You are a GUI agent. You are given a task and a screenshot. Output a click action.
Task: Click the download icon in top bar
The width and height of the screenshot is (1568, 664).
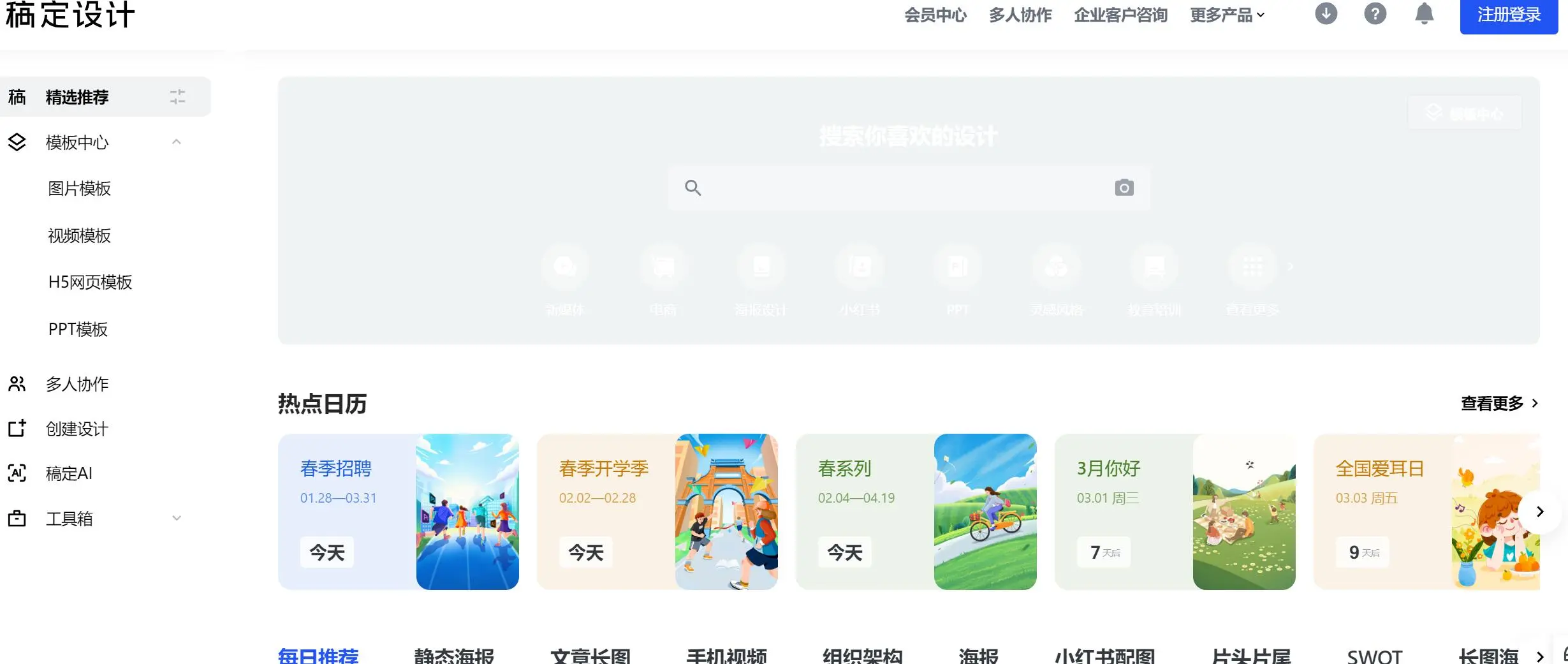[1326, 13]
